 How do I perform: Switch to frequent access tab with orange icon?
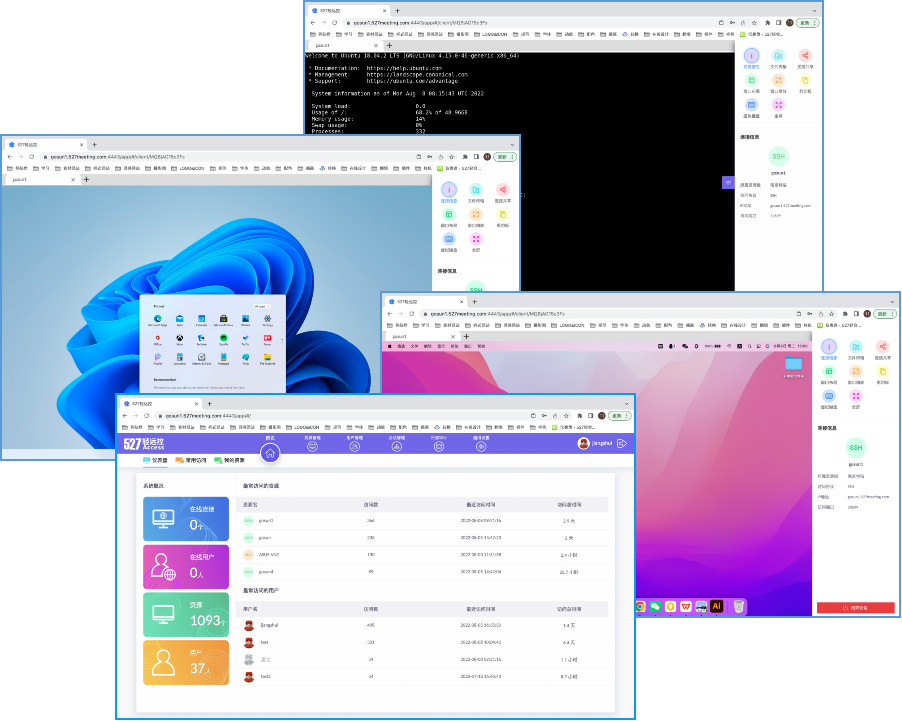coord(191,460)
